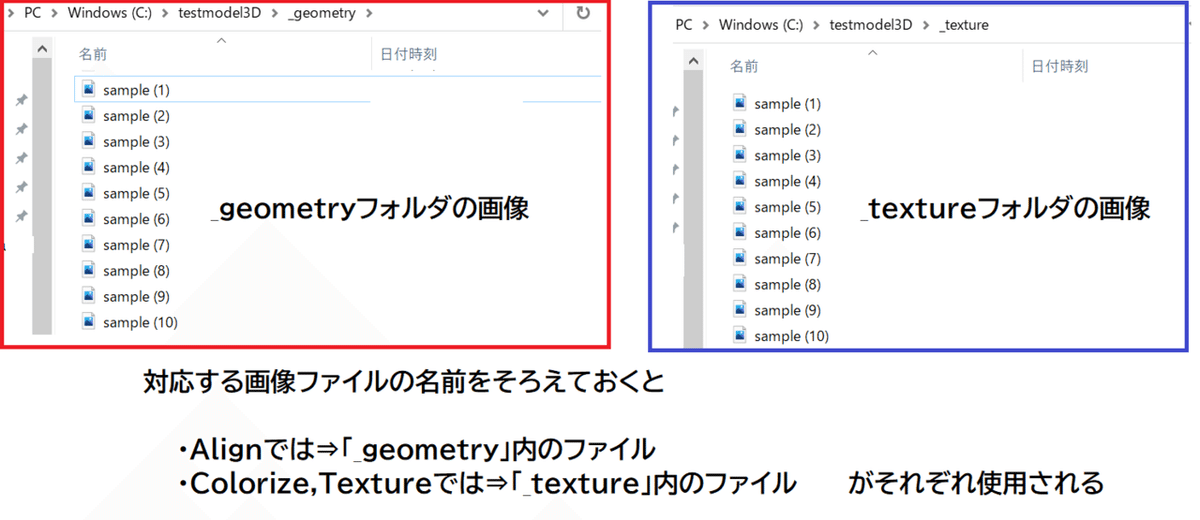
Task: Expand chevron after testmodel3D in _geometry window breadcrumb
Action: pyautogui.click(x=274, y=14)
